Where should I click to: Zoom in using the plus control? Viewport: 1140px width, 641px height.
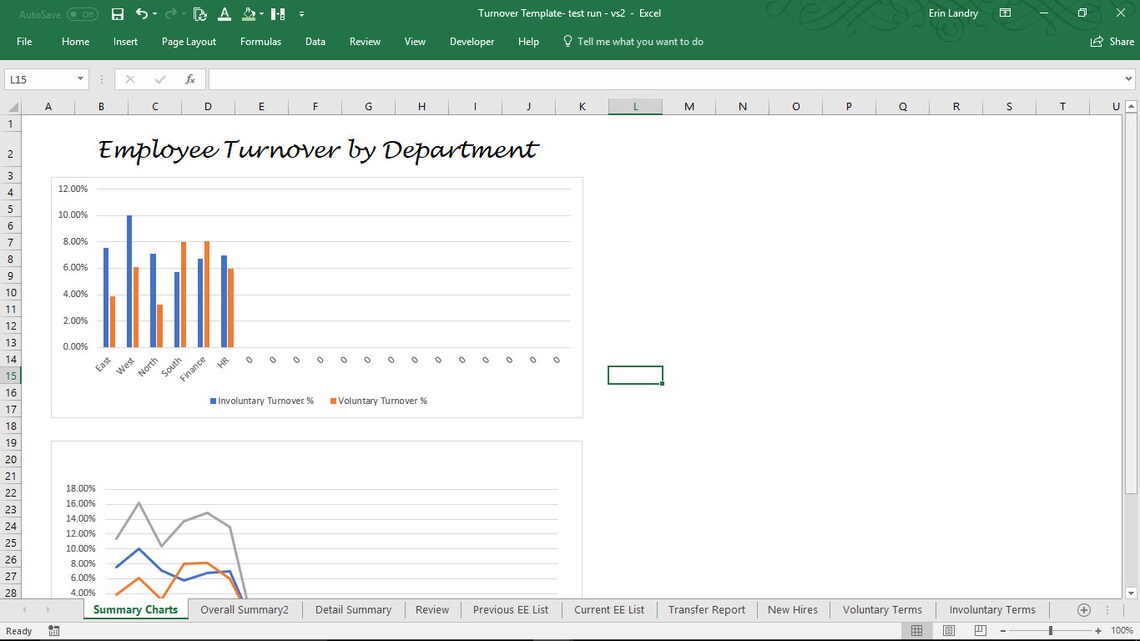point(1100,630)
